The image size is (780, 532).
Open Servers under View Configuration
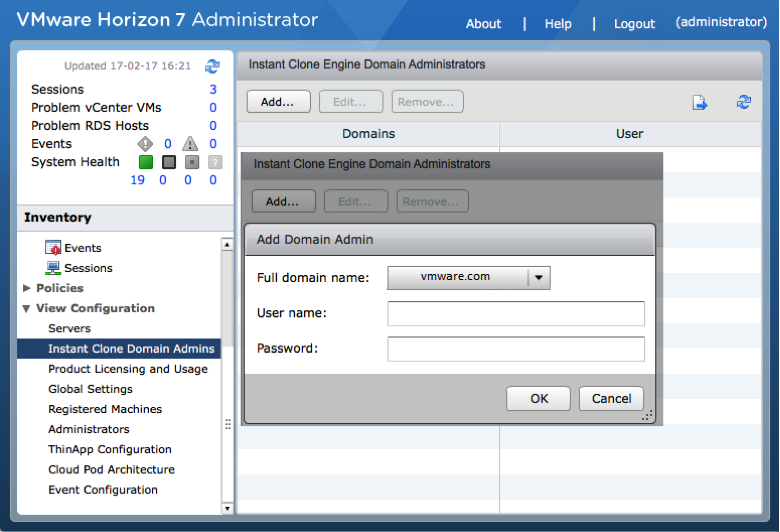pyautogui.click(x=70, y=328)
